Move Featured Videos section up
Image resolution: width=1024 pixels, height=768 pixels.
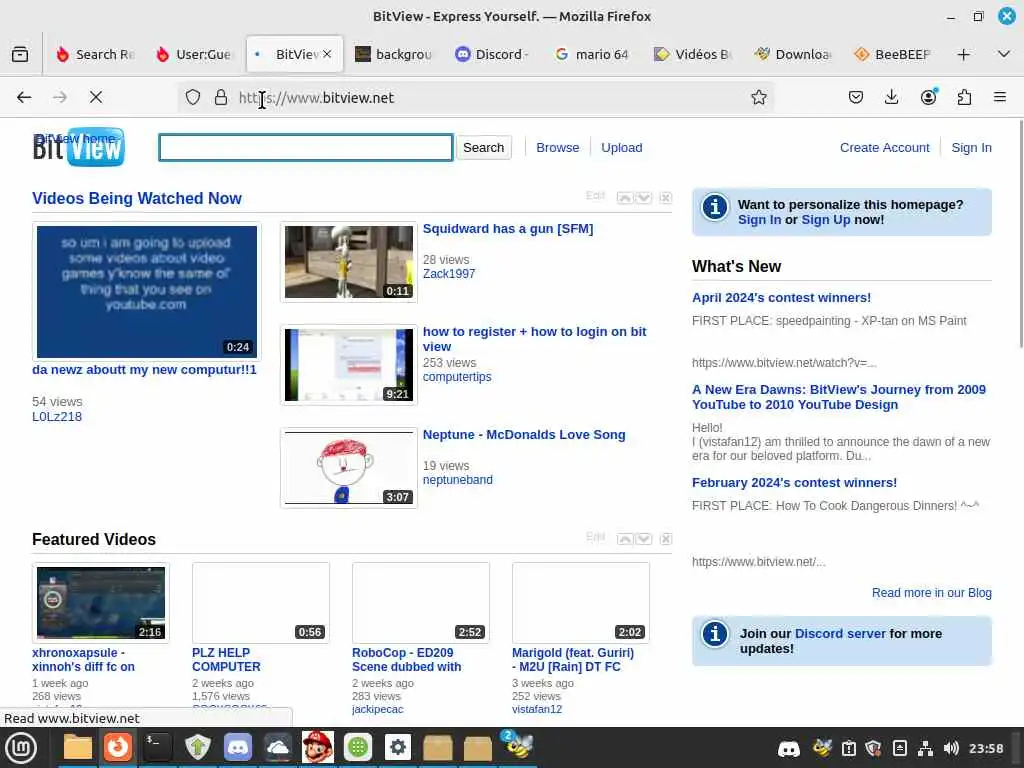point(625,539)
